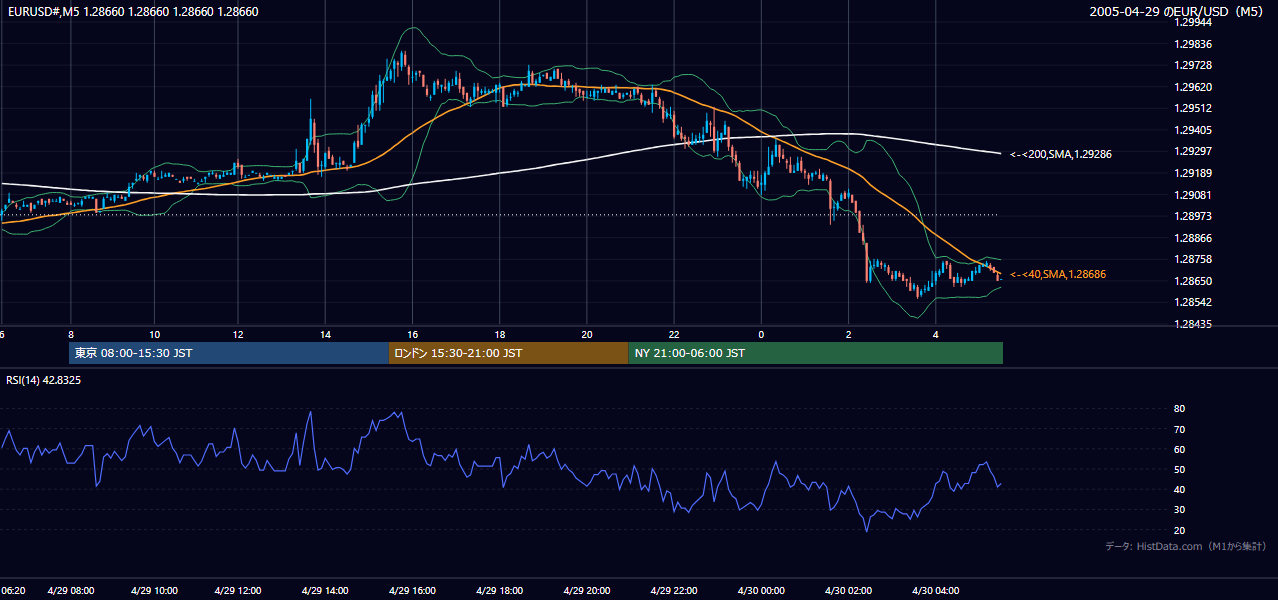Click the RSI scale level 70

[1179, 429]
